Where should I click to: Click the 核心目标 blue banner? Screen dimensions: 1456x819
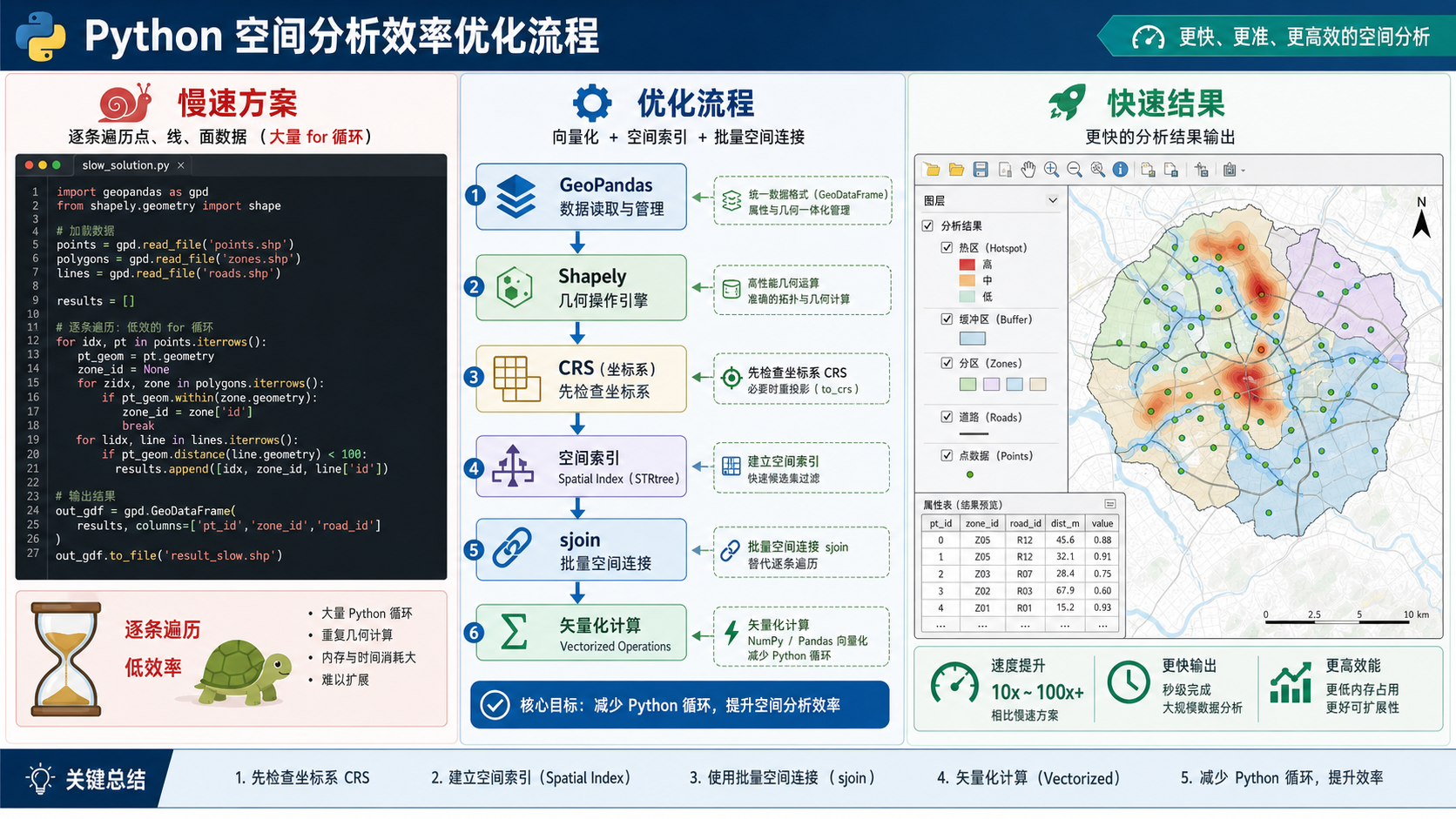point(679,705)
